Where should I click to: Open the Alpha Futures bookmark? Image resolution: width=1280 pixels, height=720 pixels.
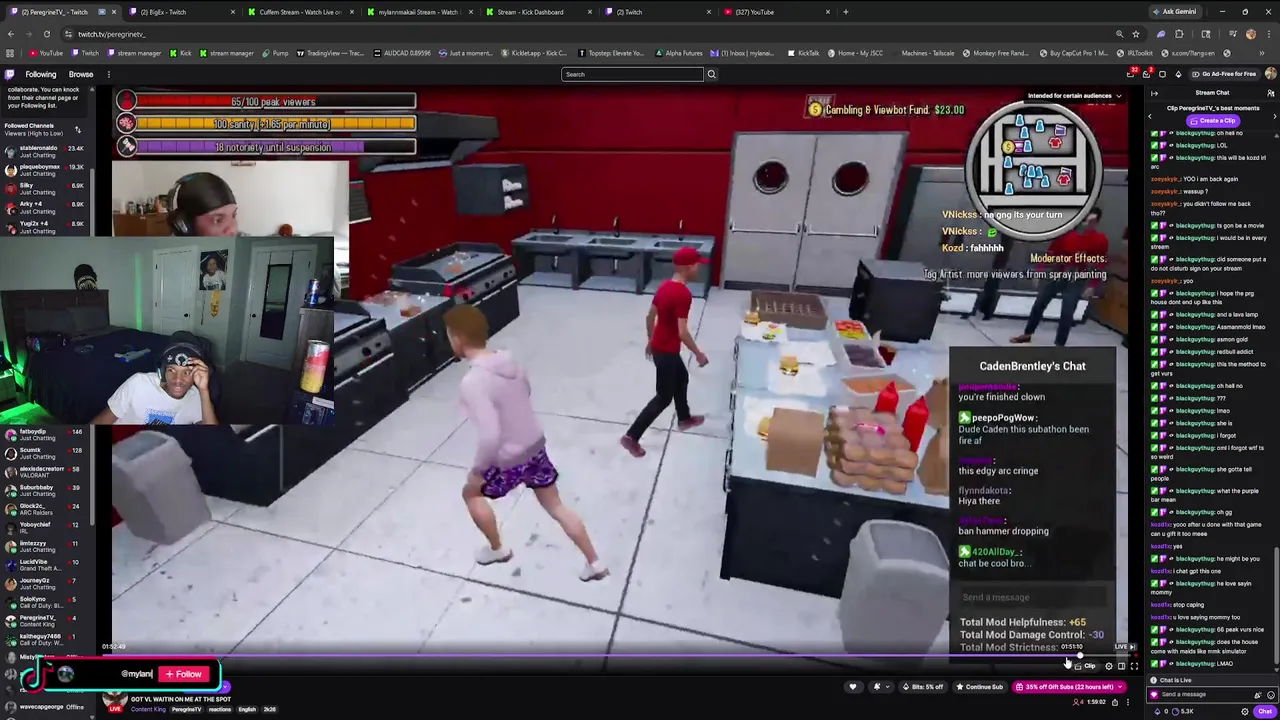678,53
